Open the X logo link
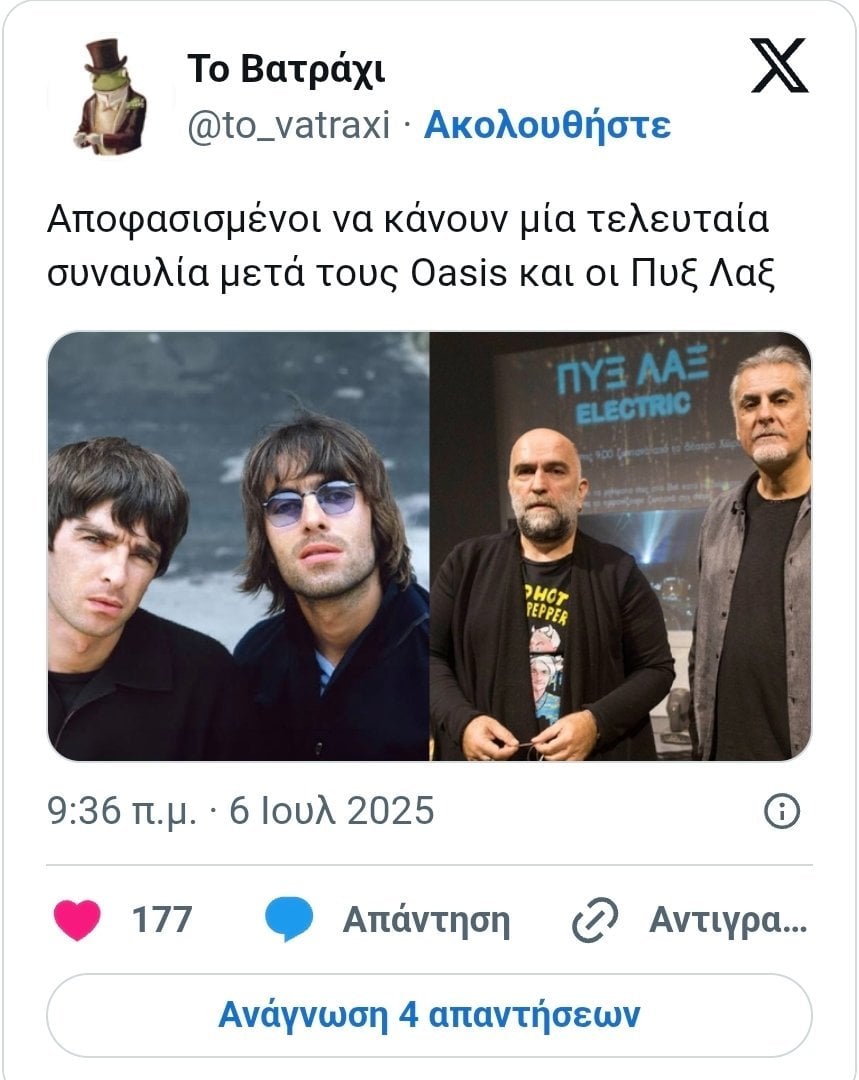859x1080 pixels. tap(779, 65)
